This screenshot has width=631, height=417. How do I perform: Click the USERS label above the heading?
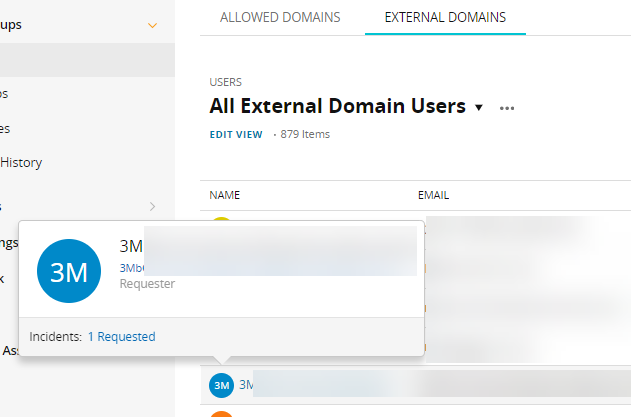225,82
